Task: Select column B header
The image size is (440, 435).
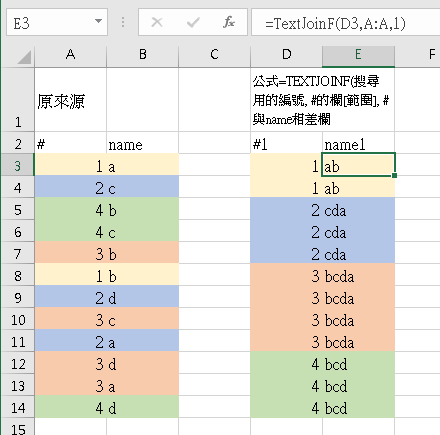Action: click(x=143, y=54)
